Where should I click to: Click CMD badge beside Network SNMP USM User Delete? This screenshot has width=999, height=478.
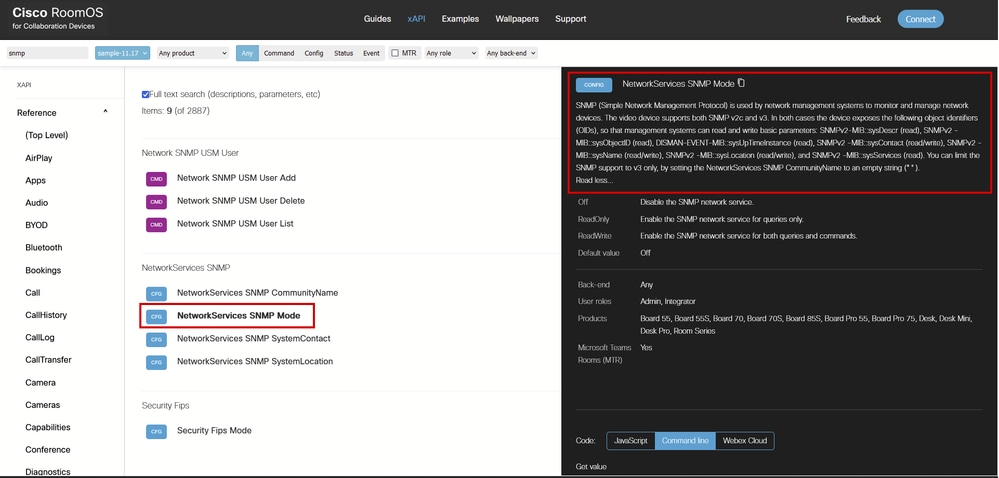pos(156,202)
